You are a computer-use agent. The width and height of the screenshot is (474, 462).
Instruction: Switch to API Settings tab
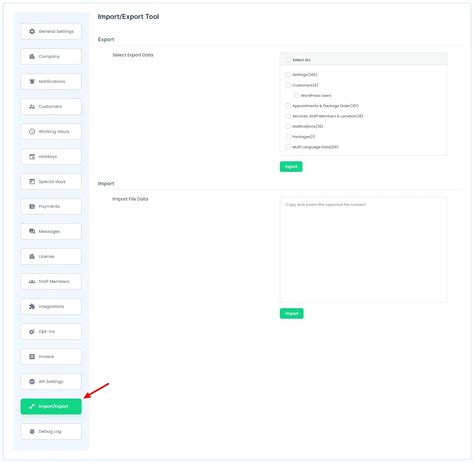pyautogui.click(x=51, y=381)
